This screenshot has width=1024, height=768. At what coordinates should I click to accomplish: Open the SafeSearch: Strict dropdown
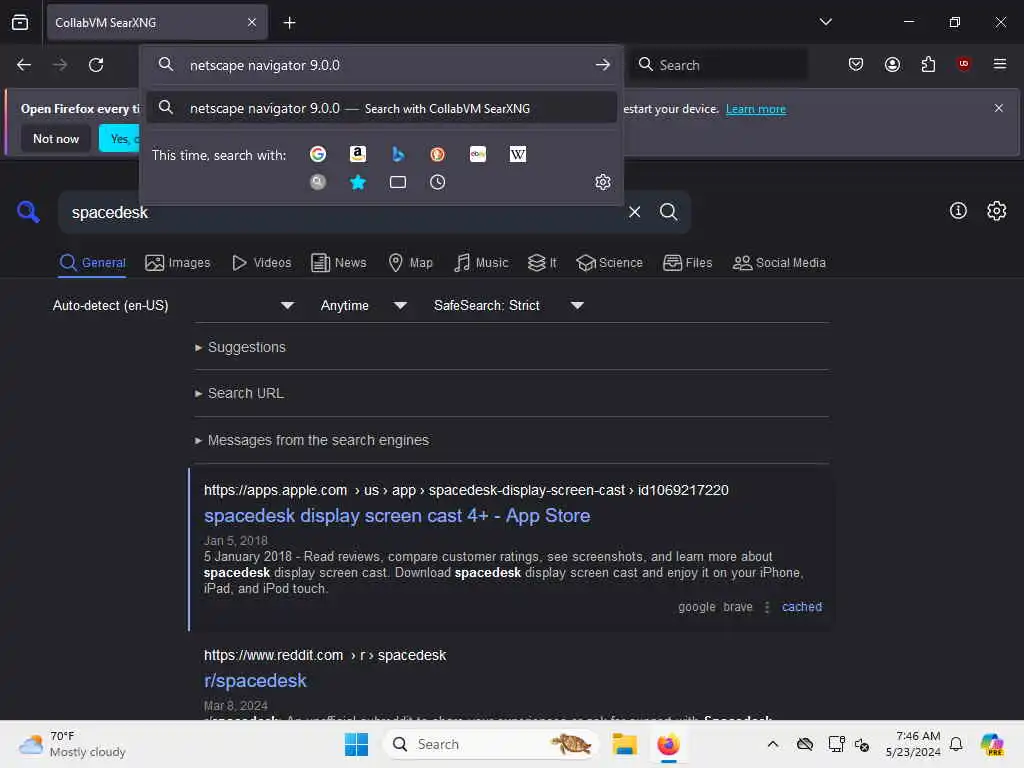[508, 306]
